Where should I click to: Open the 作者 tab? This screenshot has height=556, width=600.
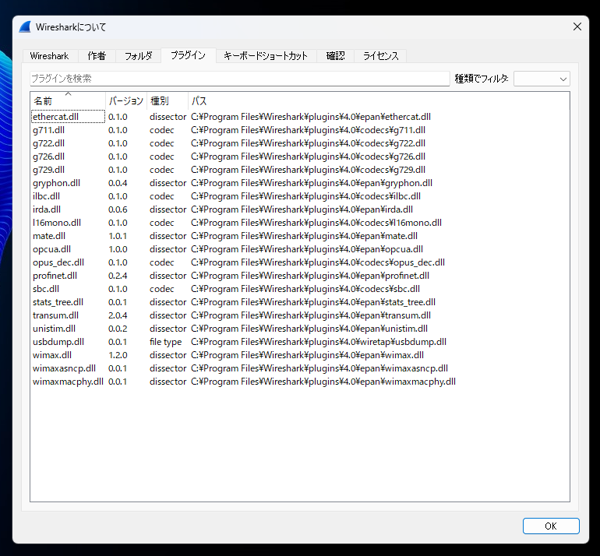pyautogui.click(x=96, y=56)
